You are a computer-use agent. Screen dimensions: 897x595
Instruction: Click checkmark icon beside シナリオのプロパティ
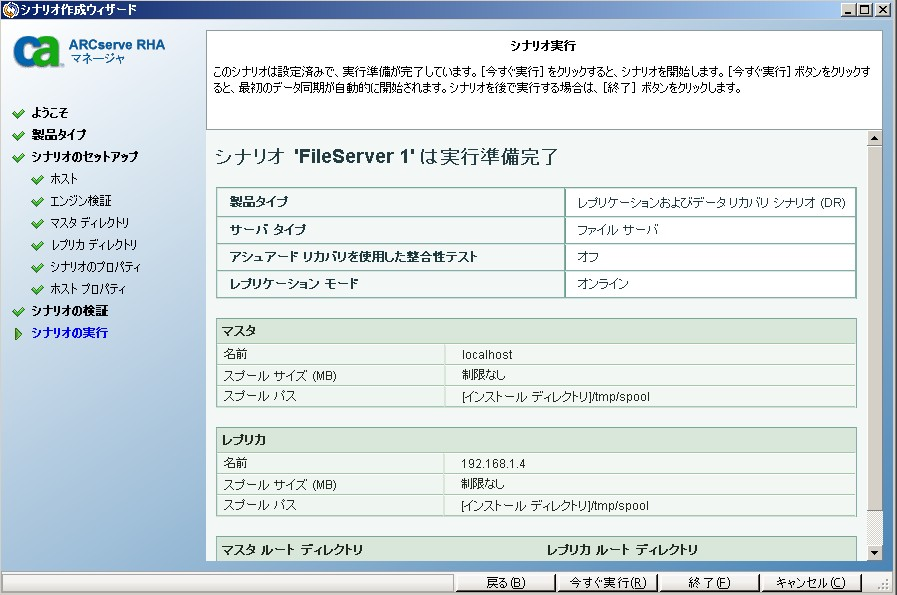[x=38, y=267]
